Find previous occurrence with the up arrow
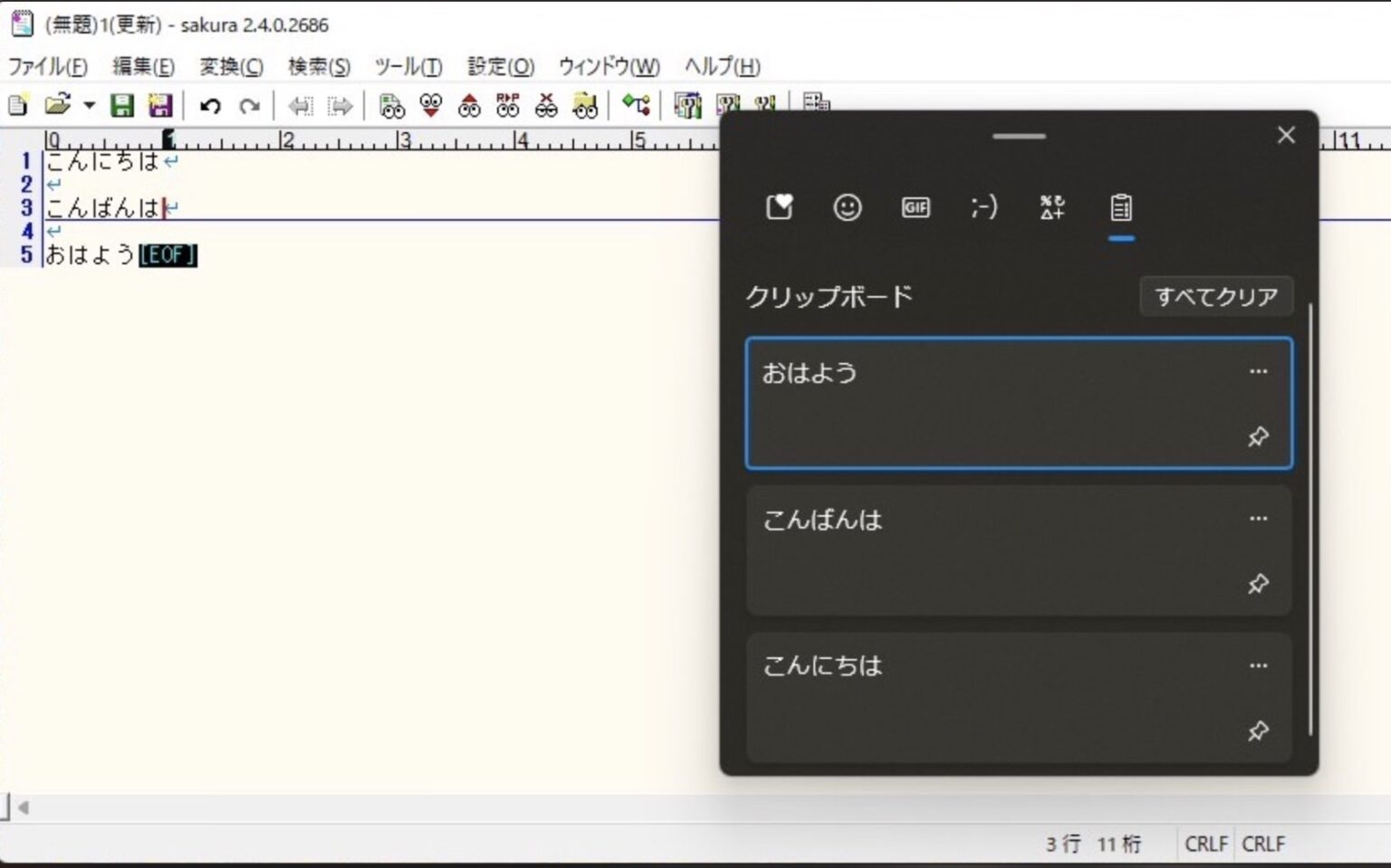The image size is (1391, 868). coord(469,106)
